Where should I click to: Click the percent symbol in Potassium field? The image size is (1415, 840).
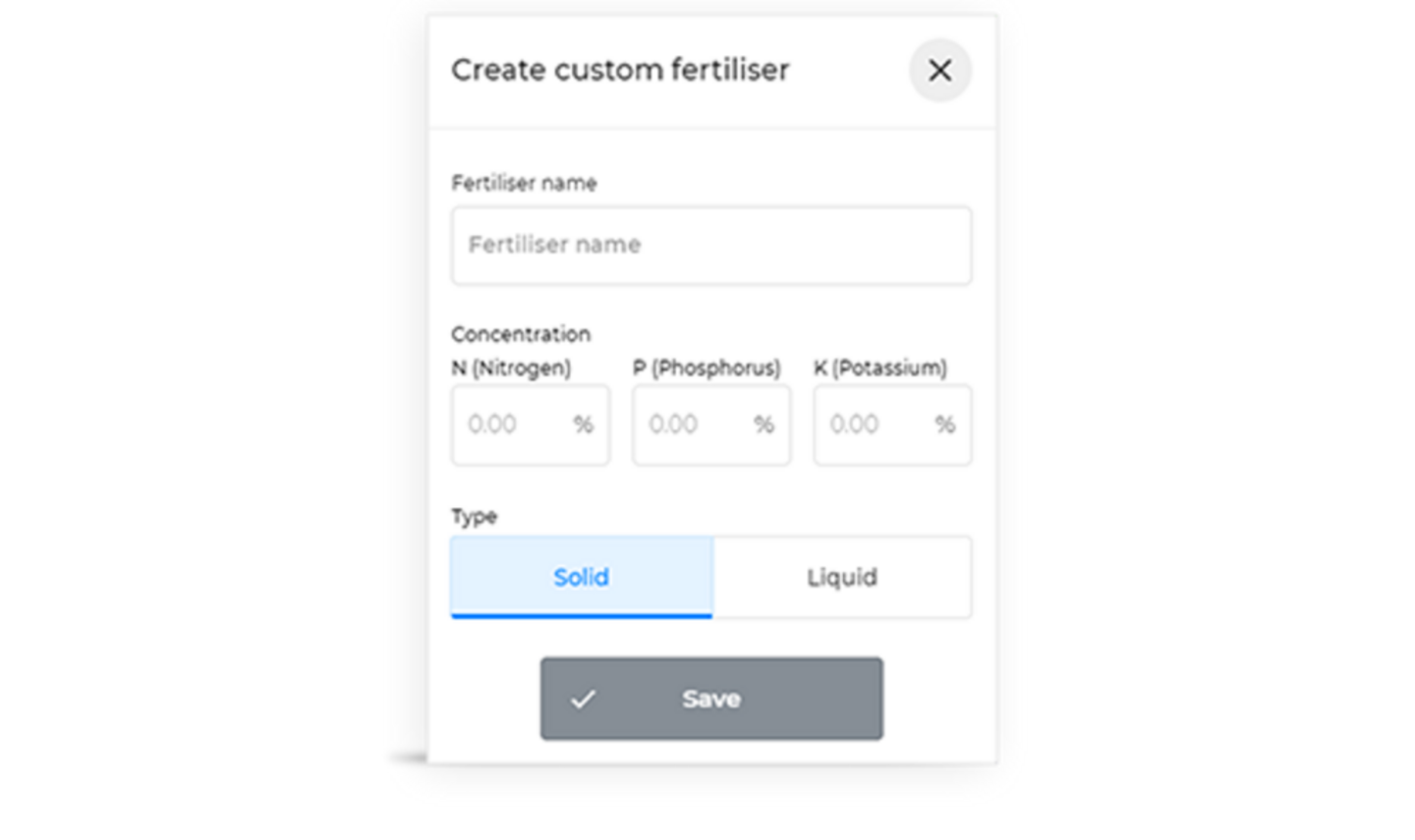(x=945, y=424)
